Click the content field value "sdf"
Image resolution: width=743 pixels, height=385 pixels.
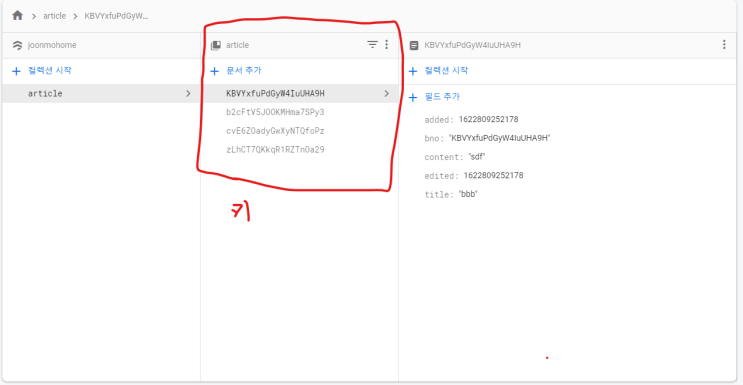(x=477, y=157)
